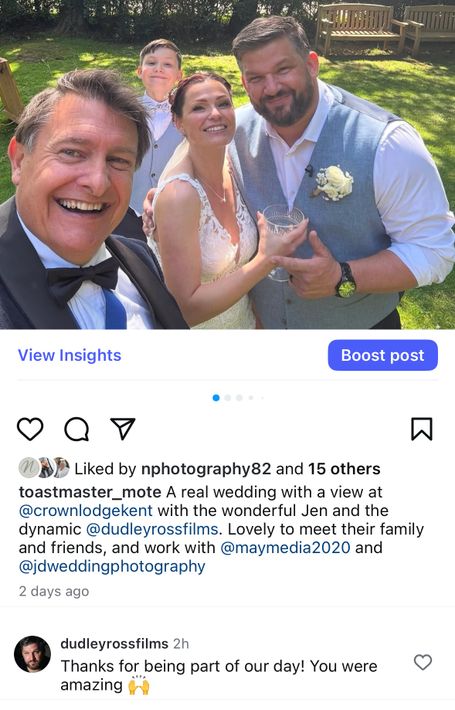Select first carousel dot indicator
Viewport: 455px width, 710px height.
pos(216,398)
